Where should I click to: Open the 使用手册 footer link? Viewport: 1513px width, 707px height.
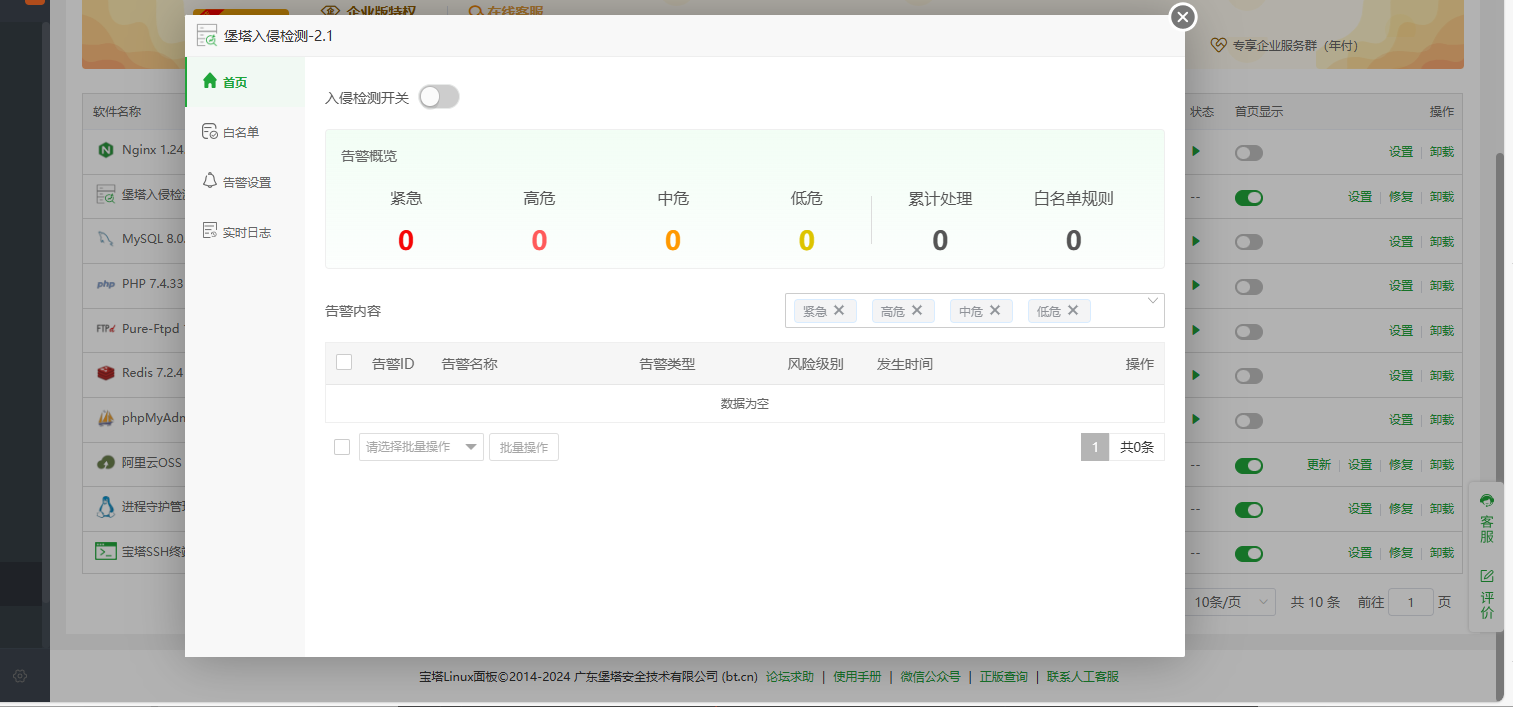857,677
